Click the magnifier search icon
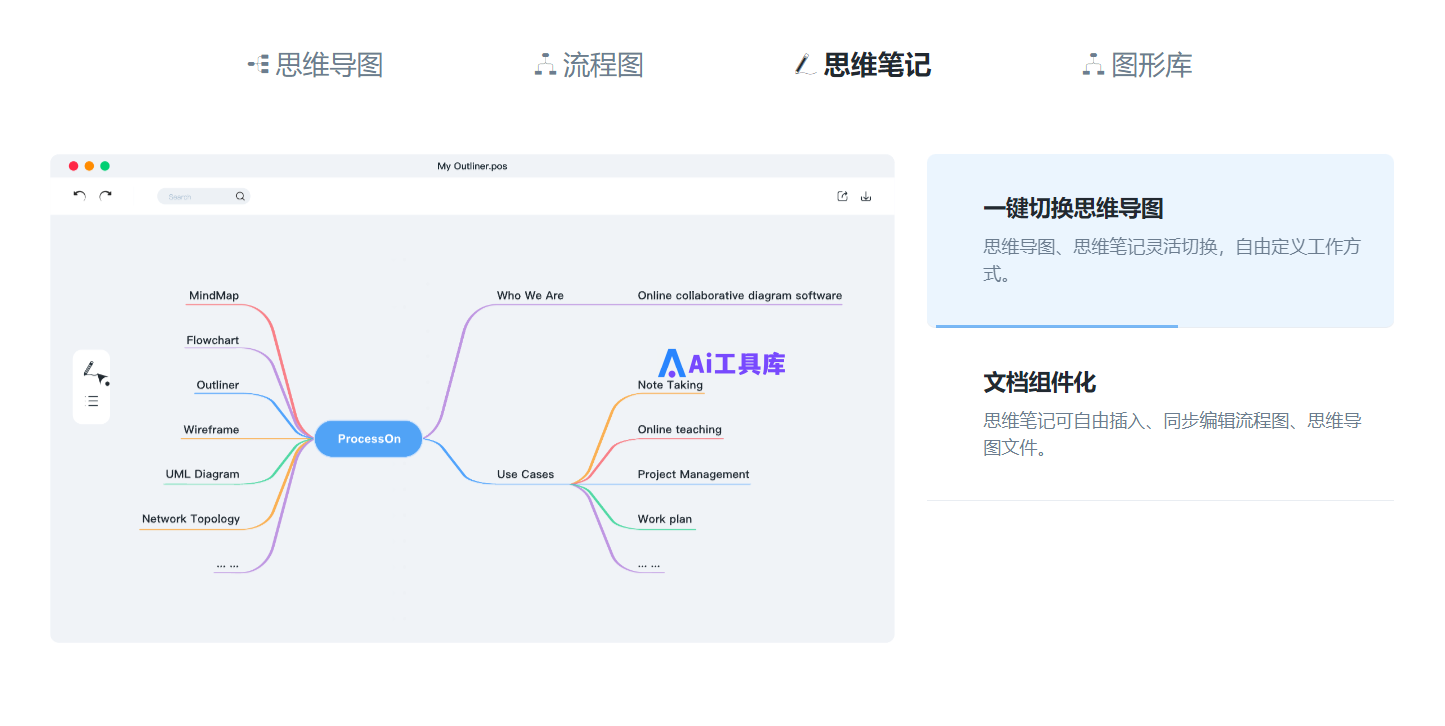Image resolution: width=1445 pixels, height=726 pixels. click(x=240, y=196)
